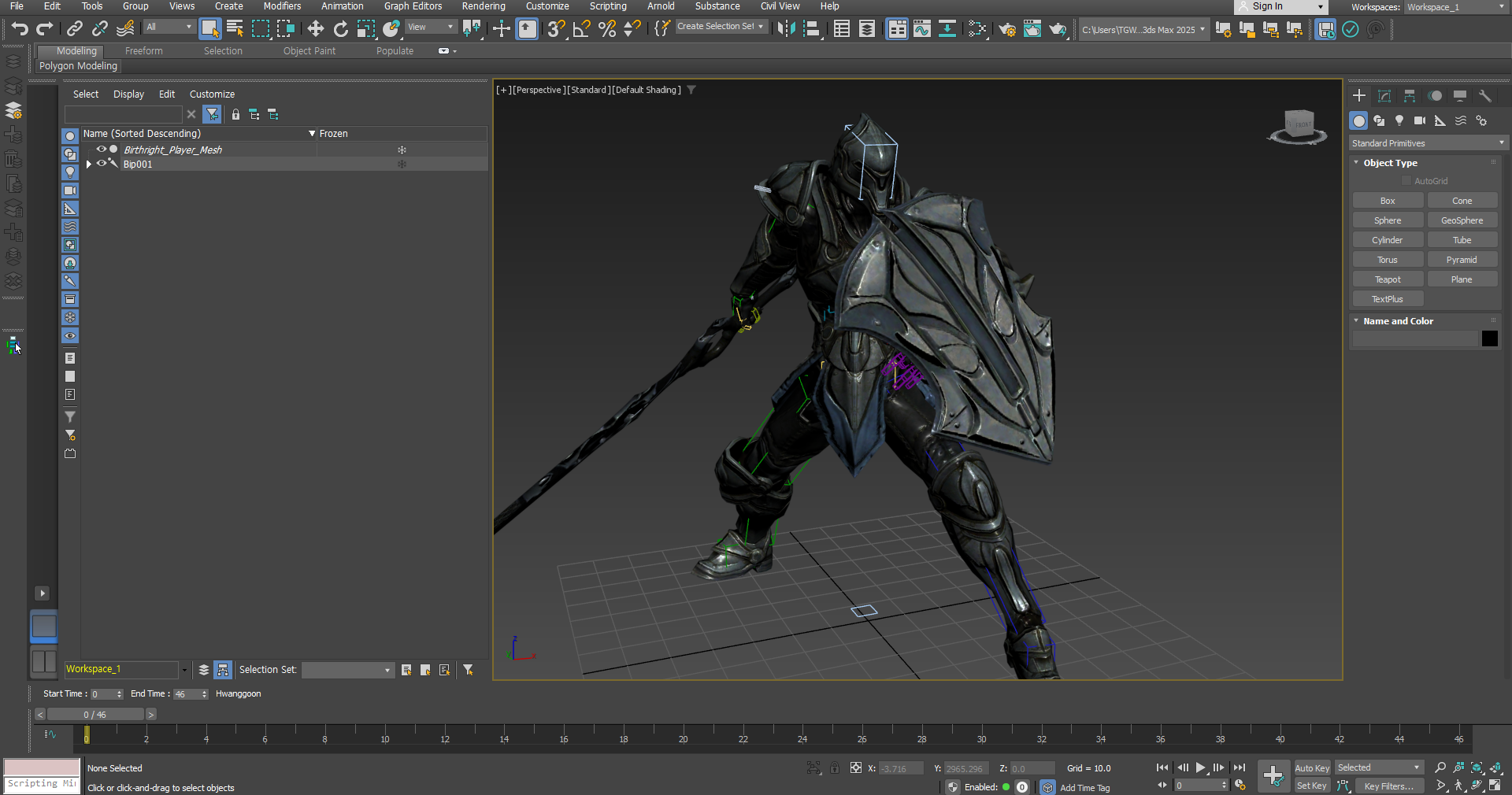
Task: Click the black object color swatch
Action: click(1490, 338)
